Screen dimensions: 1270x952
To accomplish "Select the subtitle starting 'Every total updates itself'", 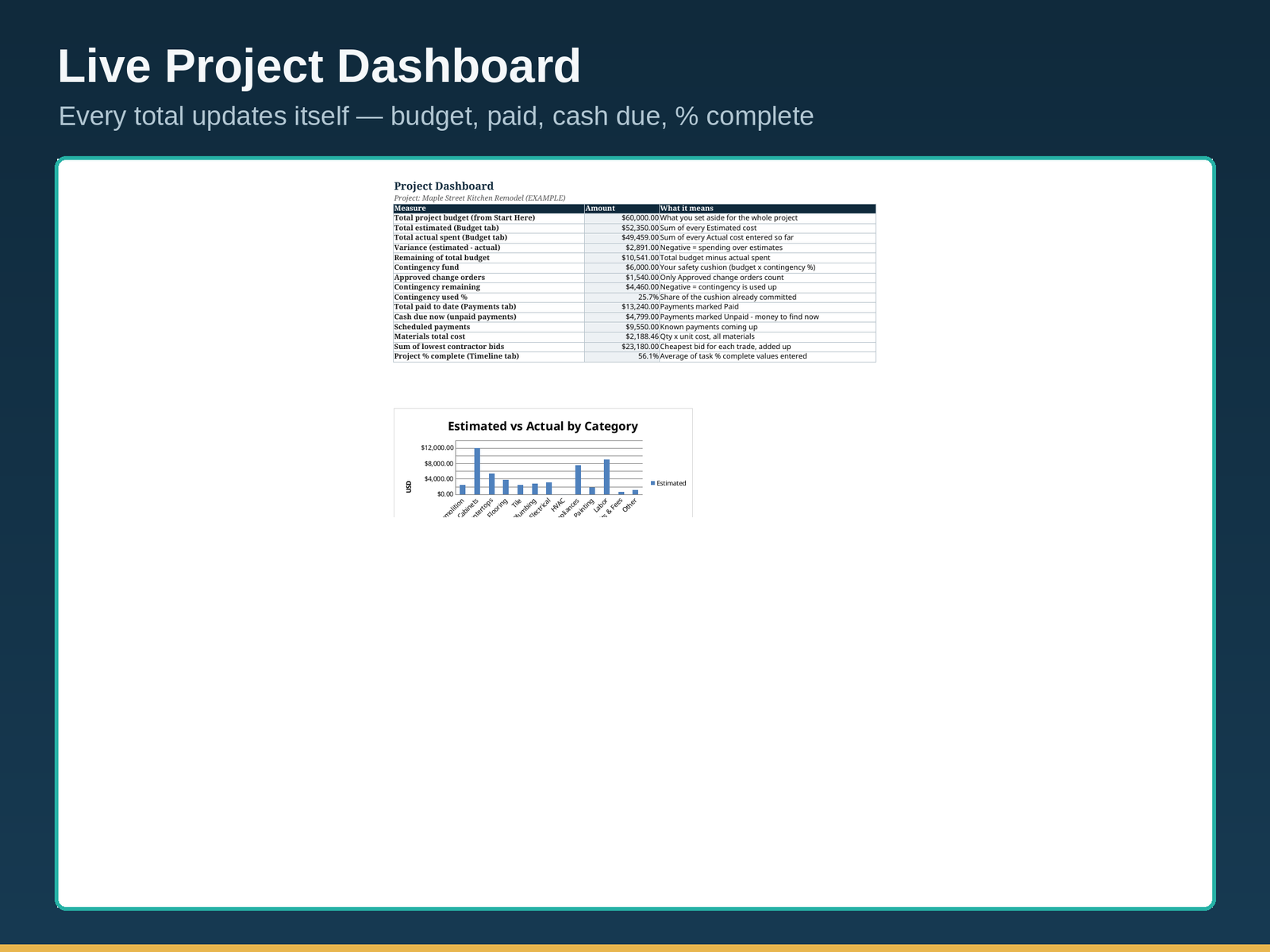I will point(436,116).
